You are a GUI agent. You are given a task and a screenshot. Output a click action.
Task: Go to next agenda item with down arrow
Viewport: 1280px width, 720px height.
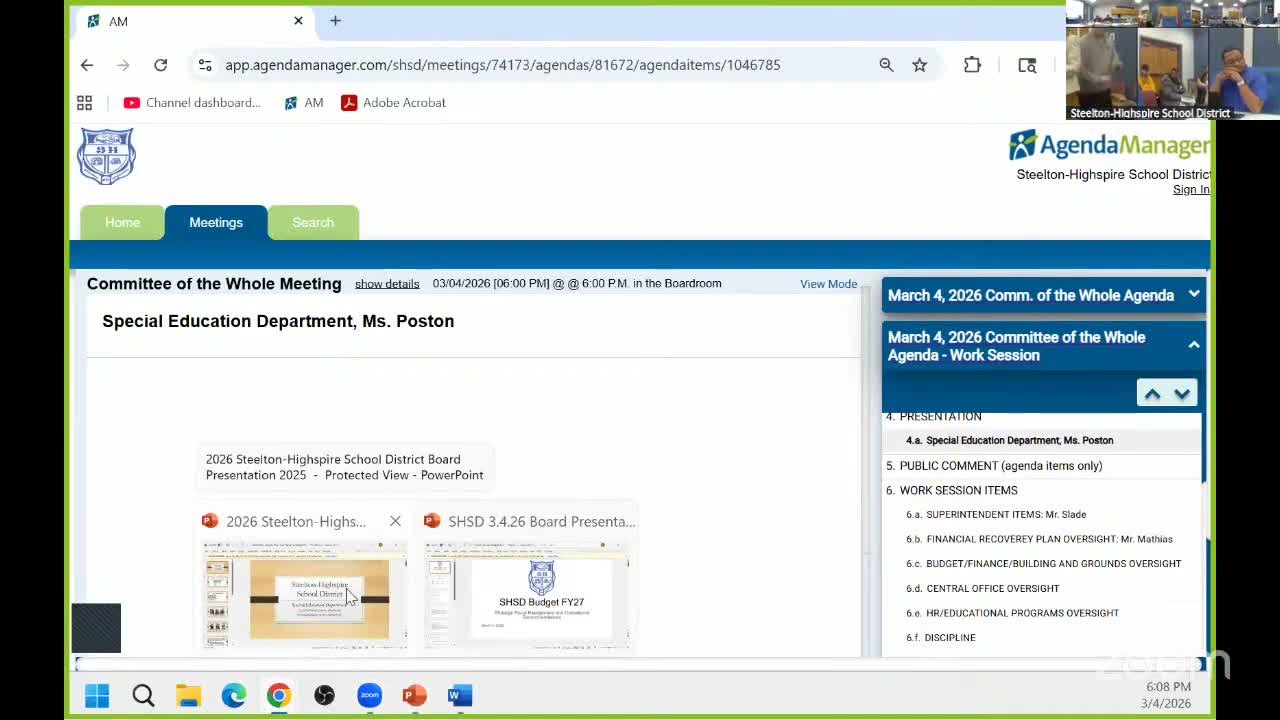[x=1182, y=394]
